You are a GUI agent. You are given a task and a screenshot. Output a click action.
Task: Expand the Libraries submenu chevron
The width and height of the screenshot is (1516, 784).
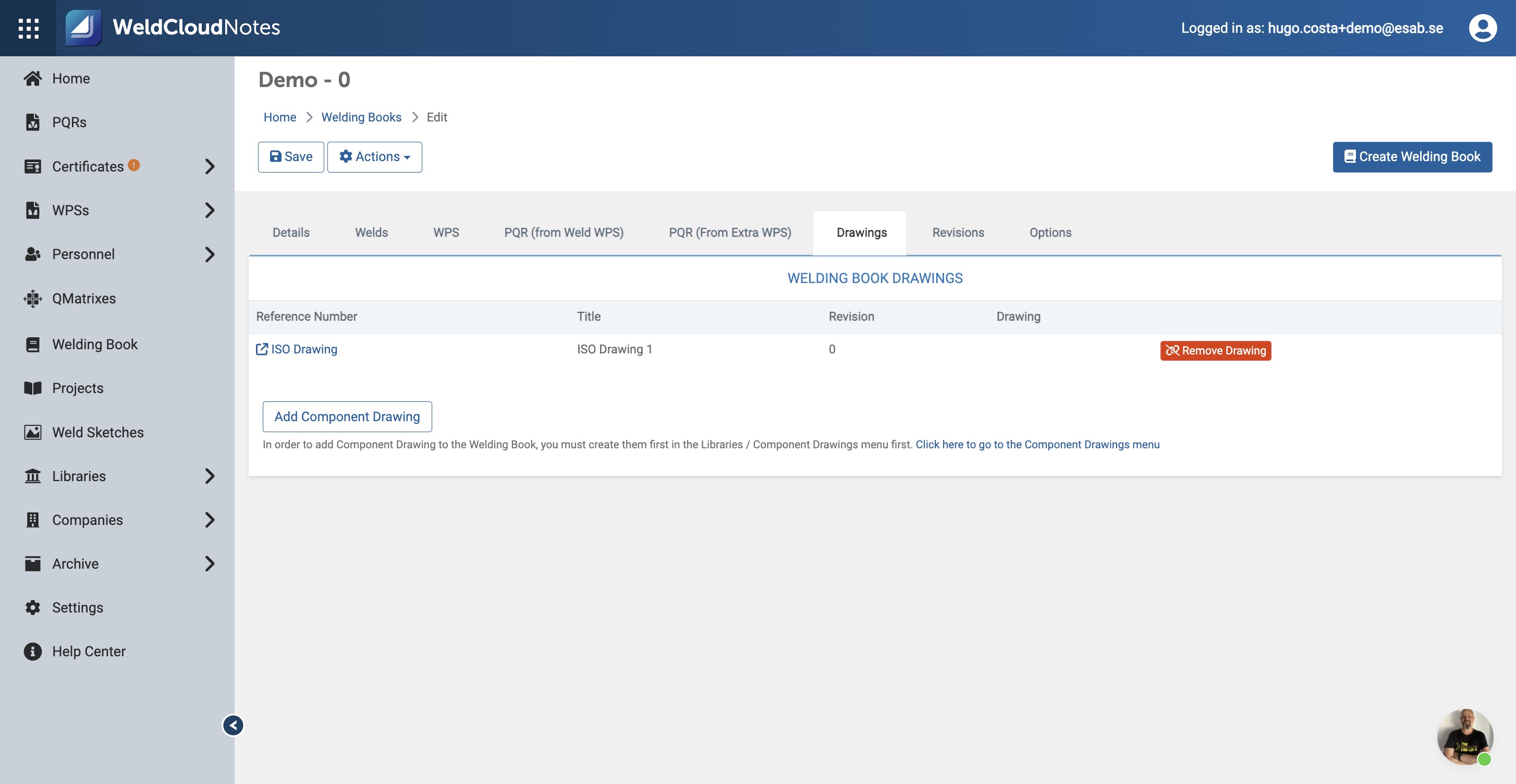tap(210, 475)
